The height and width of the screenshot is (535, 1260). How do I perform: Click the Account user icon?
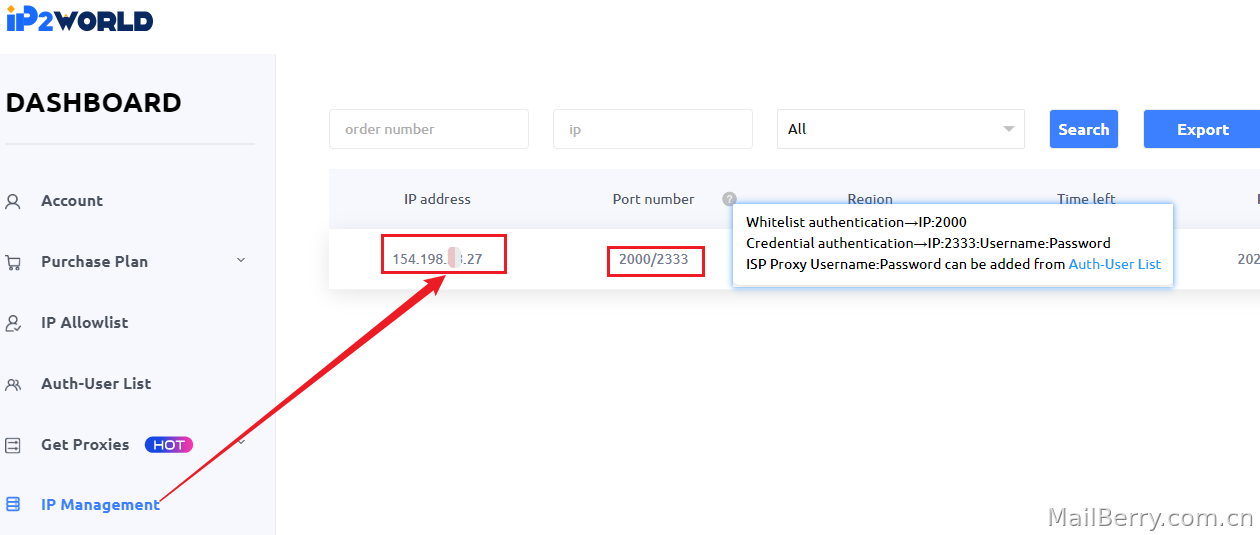tap(13, 201)
